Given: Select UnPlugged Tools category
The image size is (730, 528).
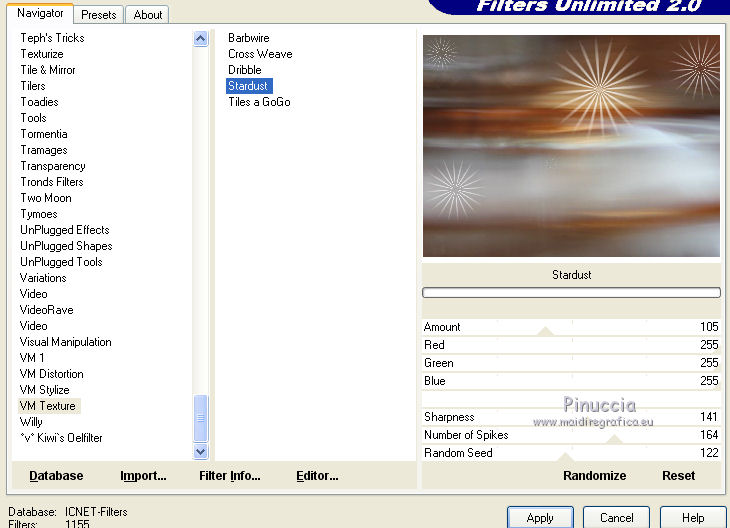Looking at the screenshot, I should tap(61, 262).
